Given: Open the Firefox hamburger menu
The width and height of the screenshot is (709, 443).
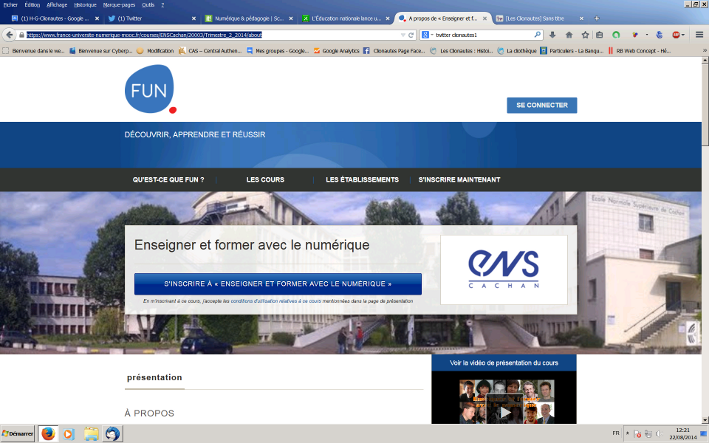Looking at the screenshot, I should [699, 35].
